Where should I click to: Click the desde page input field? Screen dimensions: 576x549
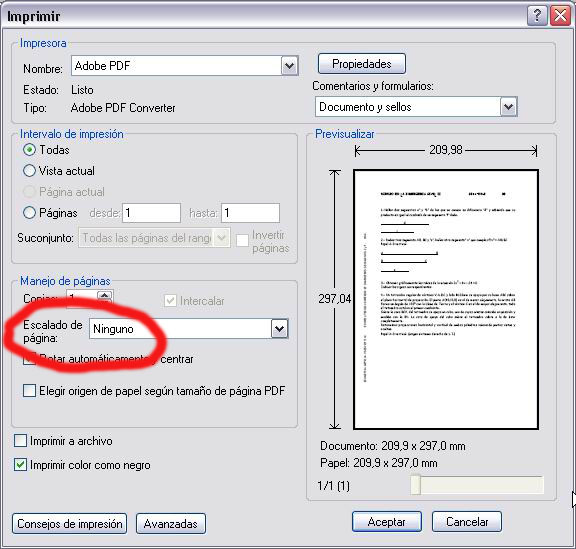click(x=151, y=213)
